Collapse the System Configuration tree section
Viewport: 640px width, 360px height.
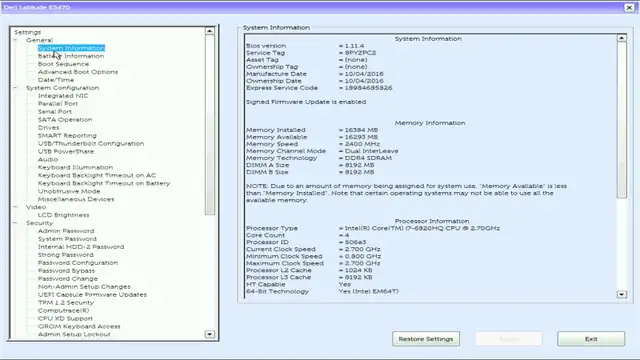pos(16,88)
